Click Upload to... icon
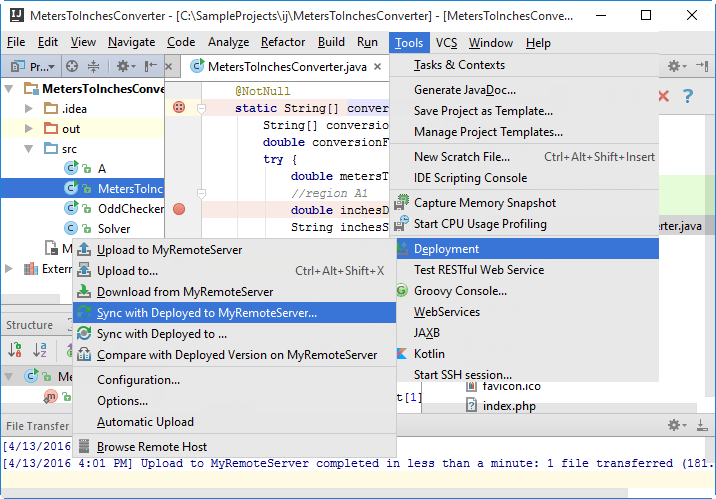This screenshot has width=716, height=499. (x=84, y=270)
